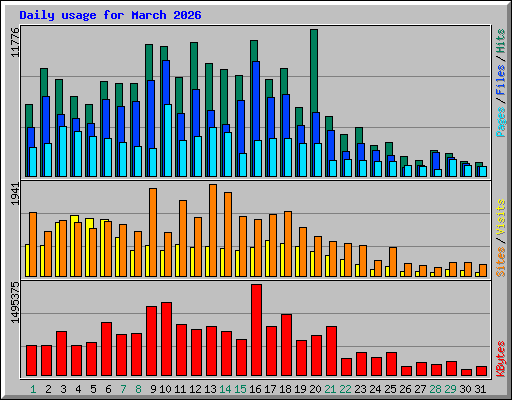Click day label 7 on the x-axis
Screen dimensions: 512x400
123,389
